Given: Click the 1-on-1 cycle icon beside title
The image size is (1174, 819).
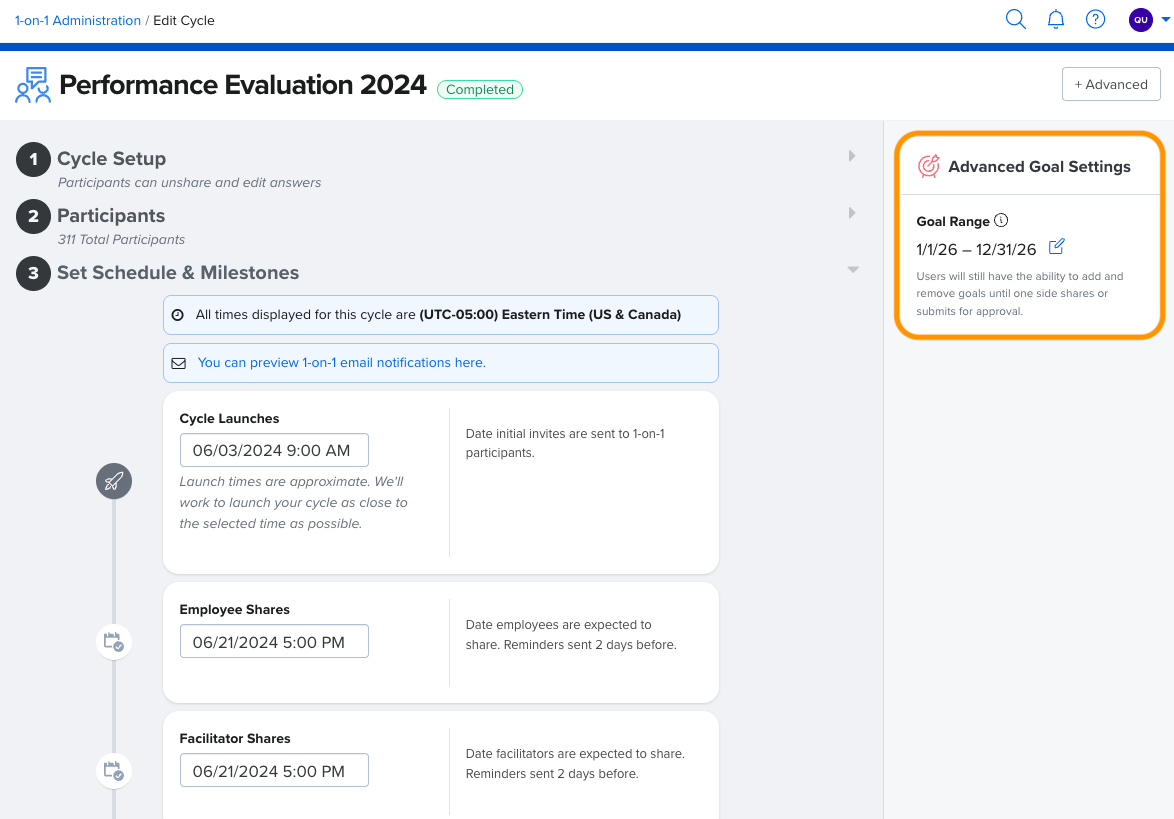Looking at the screenshot, I should [x=33, y=86].
